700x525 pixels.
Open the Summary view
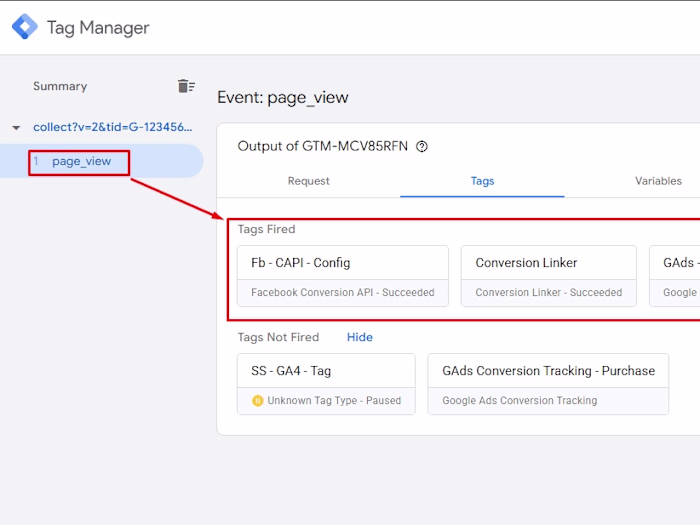[60, 86]
